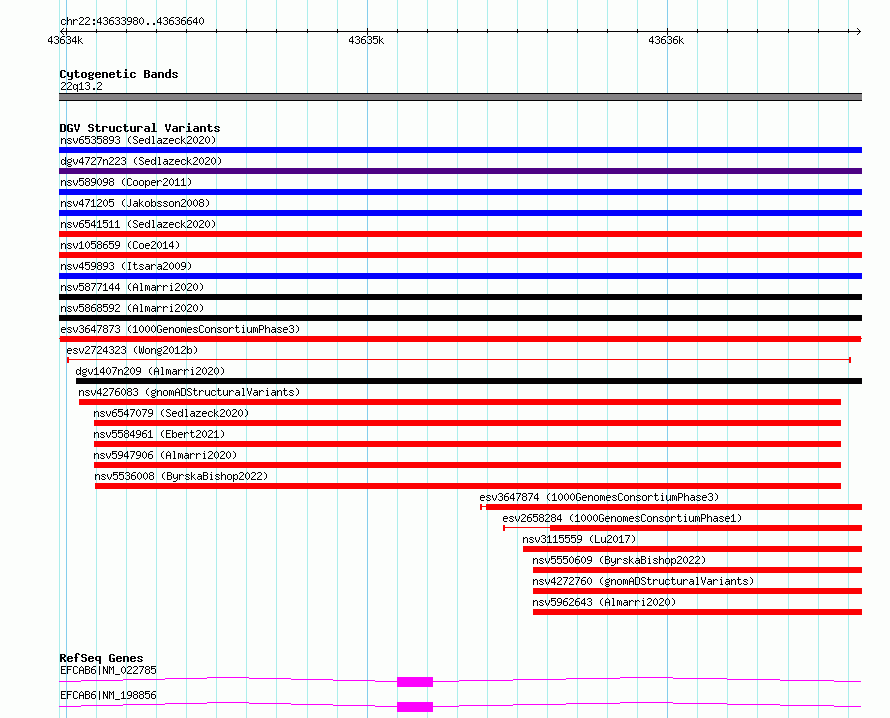Viewport: 890px width, 718px height.
Task: Click the EFCAB6|NM_022785 gene label
Action: point(108,670)
